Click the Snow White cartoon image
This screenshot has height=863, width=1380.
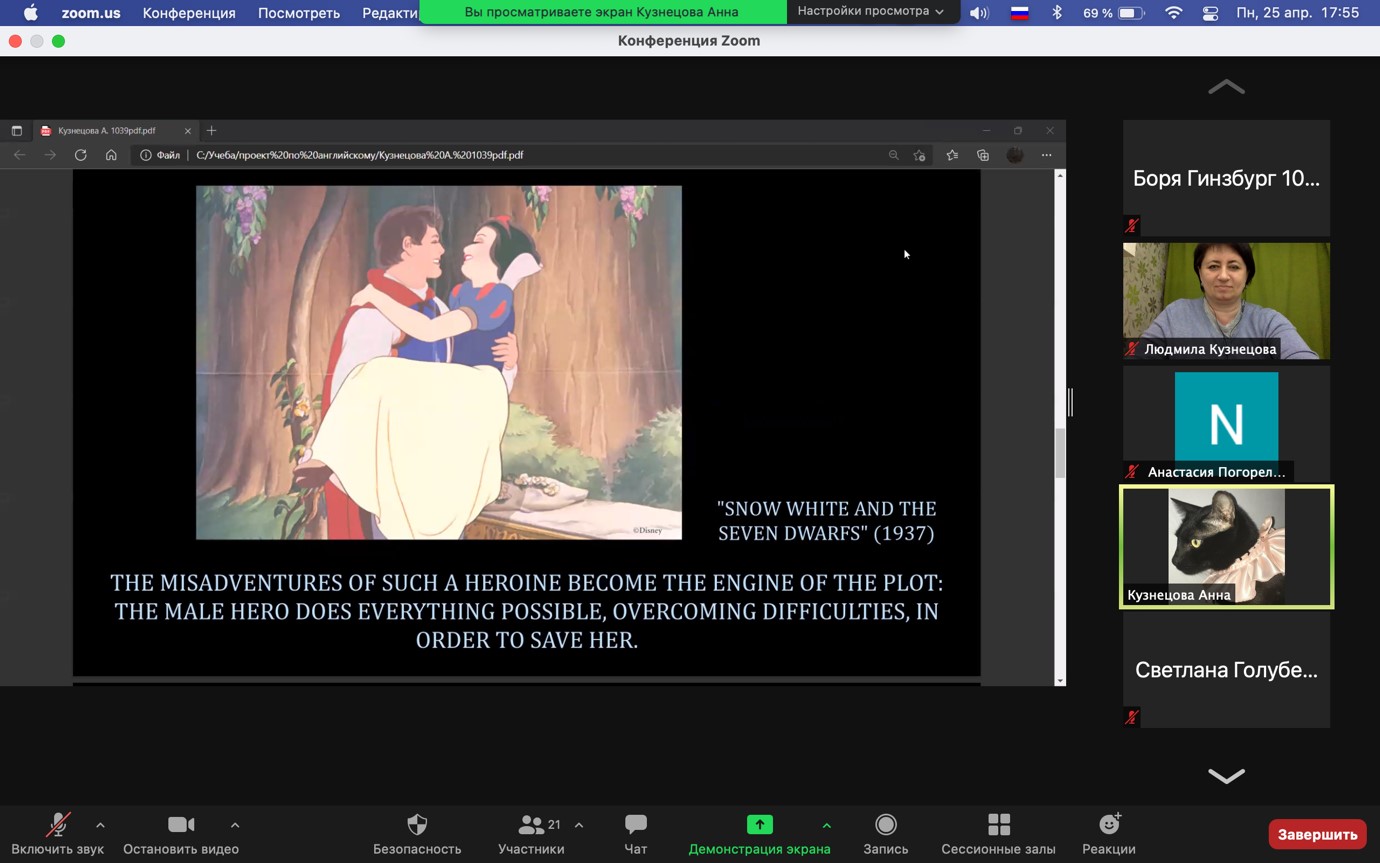pyautogui.click(x=439, y=362)
